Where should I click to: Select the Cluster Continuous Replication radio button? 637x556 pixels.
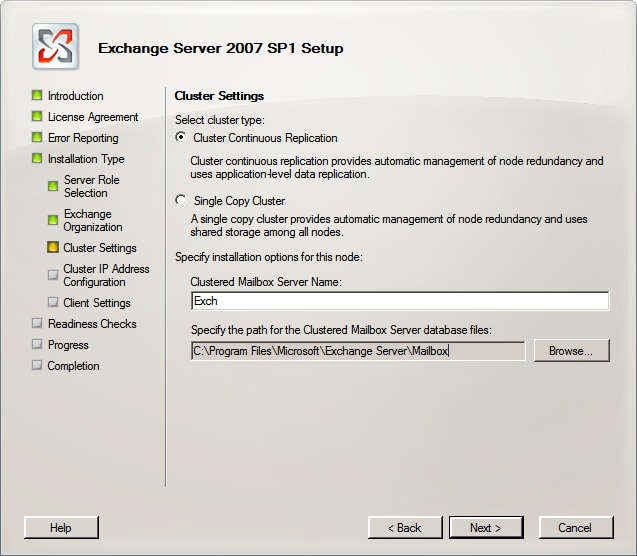[181, 137]
